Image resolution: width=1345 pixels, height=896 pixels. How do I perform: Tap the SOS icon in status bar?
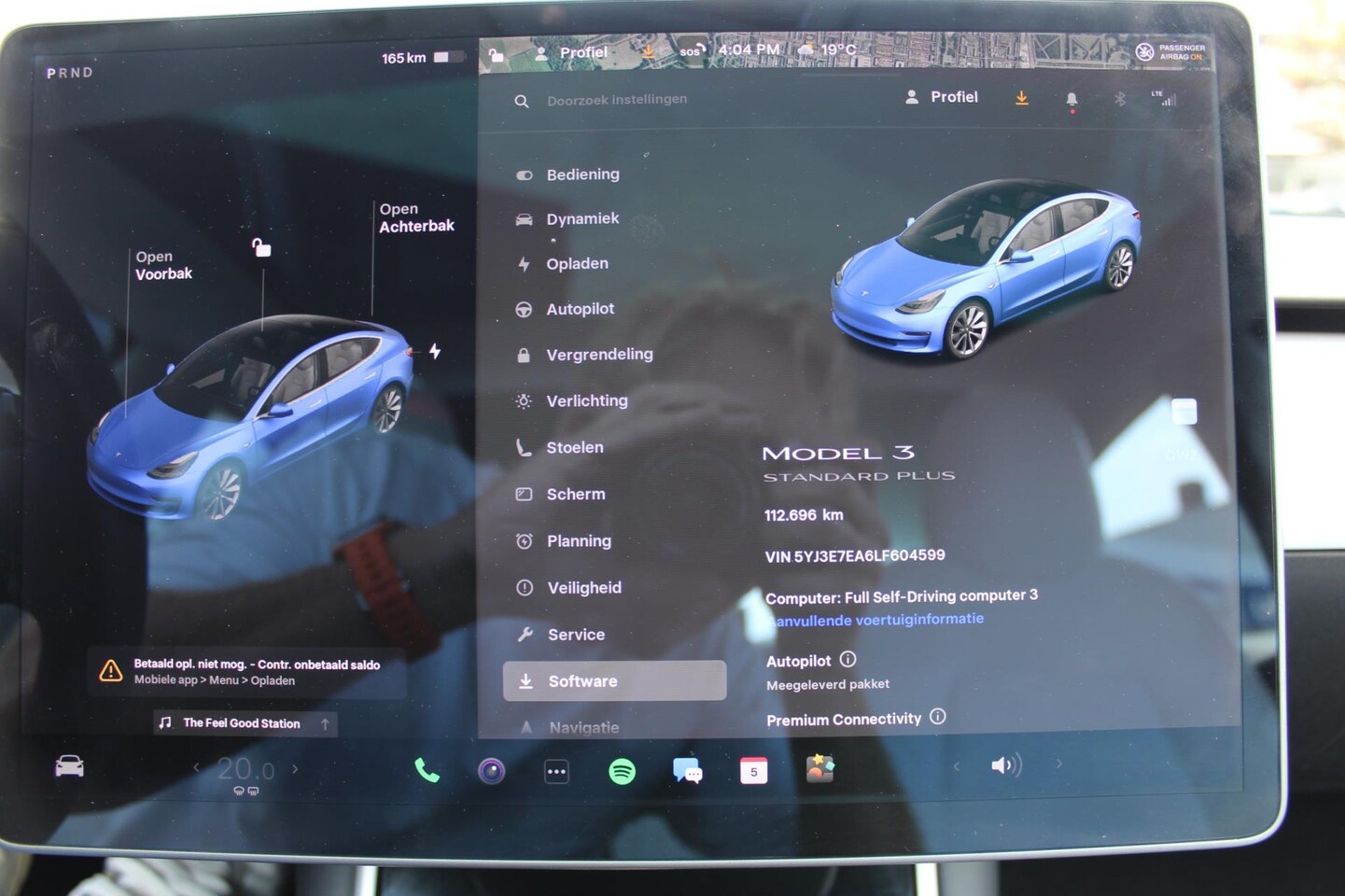coord(692,50)
